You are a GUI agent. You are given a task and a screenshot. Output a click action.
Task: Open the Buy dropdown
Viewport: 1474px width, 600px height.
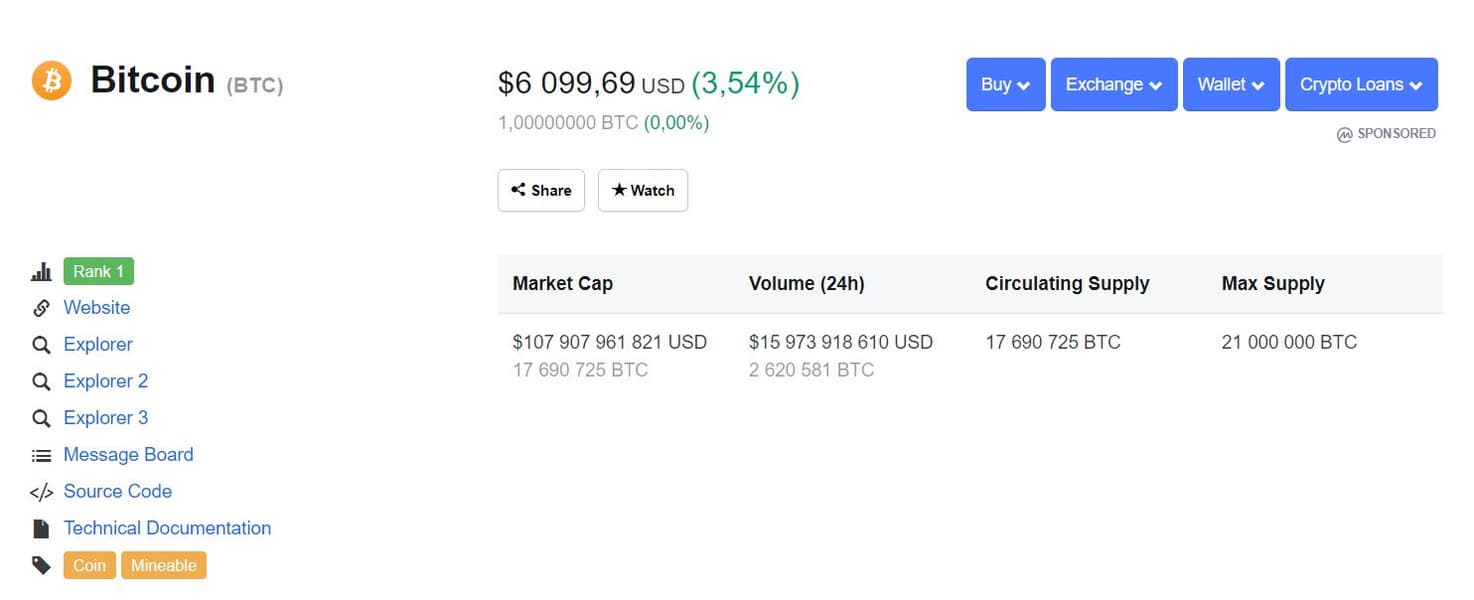pyautogui.click(x=1005, y=85)
